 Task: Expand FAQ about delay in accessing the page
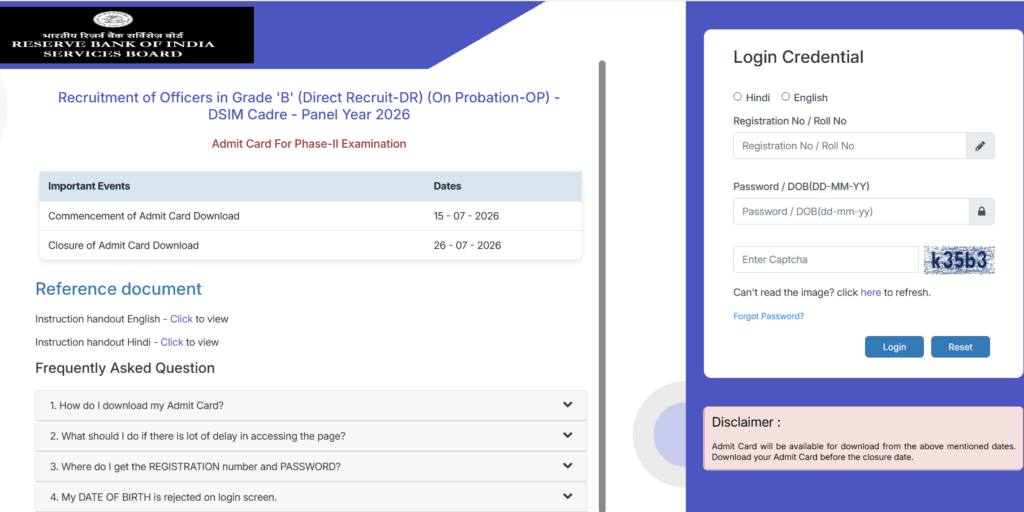[311, 436]
